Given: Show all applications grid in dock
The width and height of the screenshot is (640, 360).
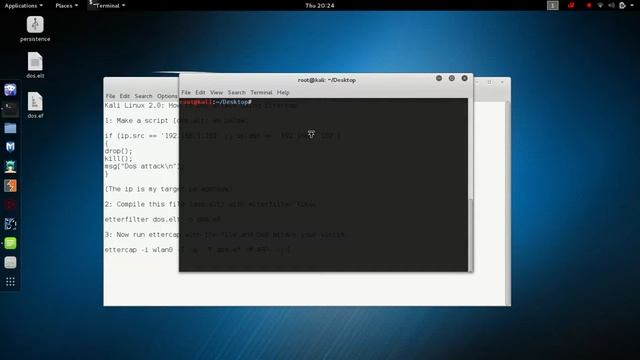Looking at the screenshot, I should pyautogui.click(x=10, y=282).
